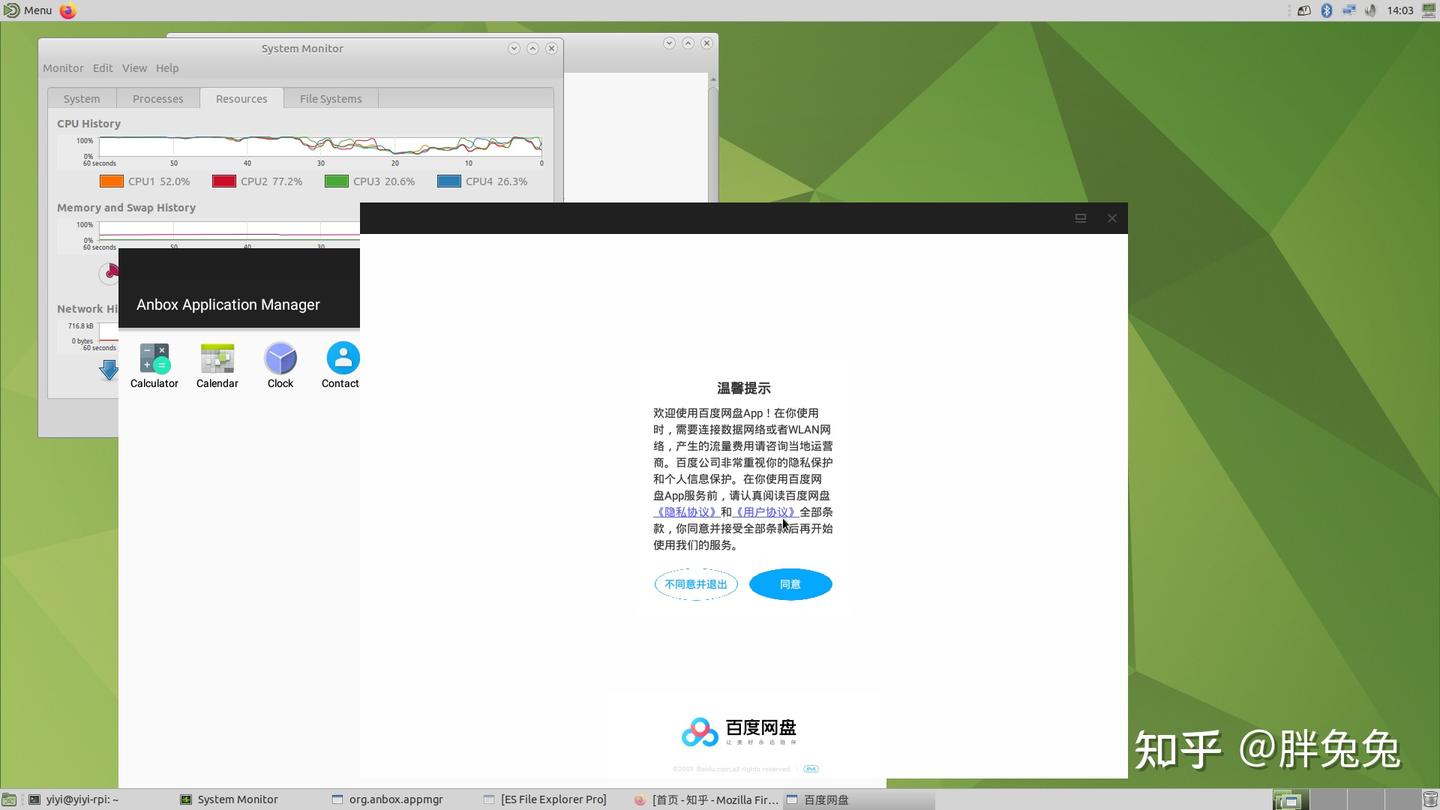This screenshot has width=1440, height=810.
Task: Click 不同意并退出 to decline
Action: 695,584
